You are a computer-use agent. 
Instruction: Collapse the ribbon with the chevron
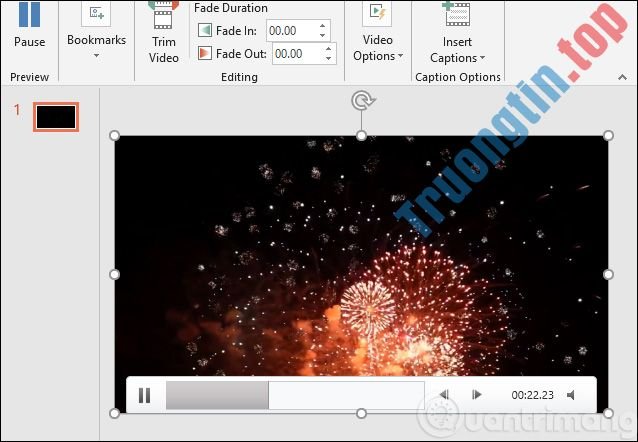click(622, 77)
